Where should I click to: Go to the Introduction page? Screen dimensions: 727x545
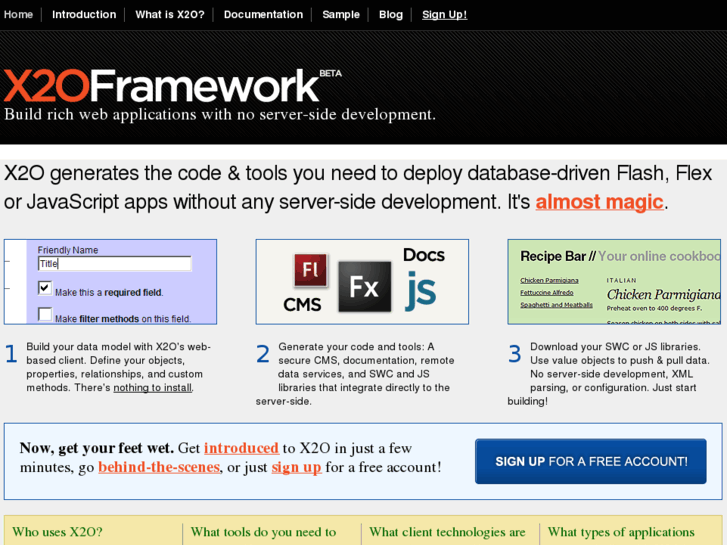coord(84,14)
